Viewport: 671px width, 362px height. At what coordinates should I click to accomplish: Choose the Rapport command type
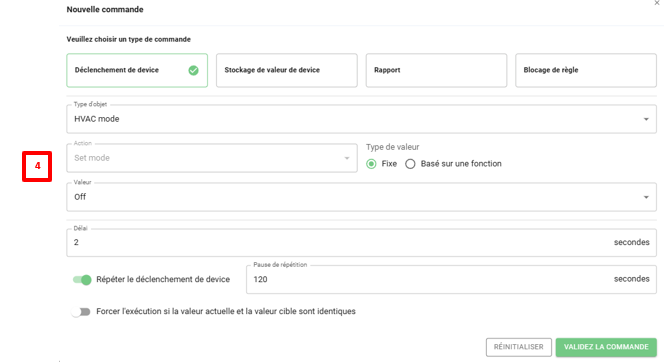coord(436,70)
